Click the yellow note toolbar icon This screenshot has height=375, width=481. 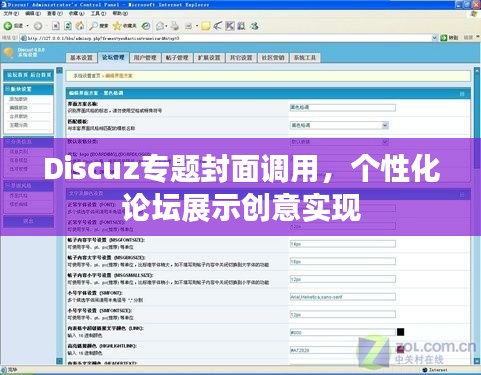point(206,26)
